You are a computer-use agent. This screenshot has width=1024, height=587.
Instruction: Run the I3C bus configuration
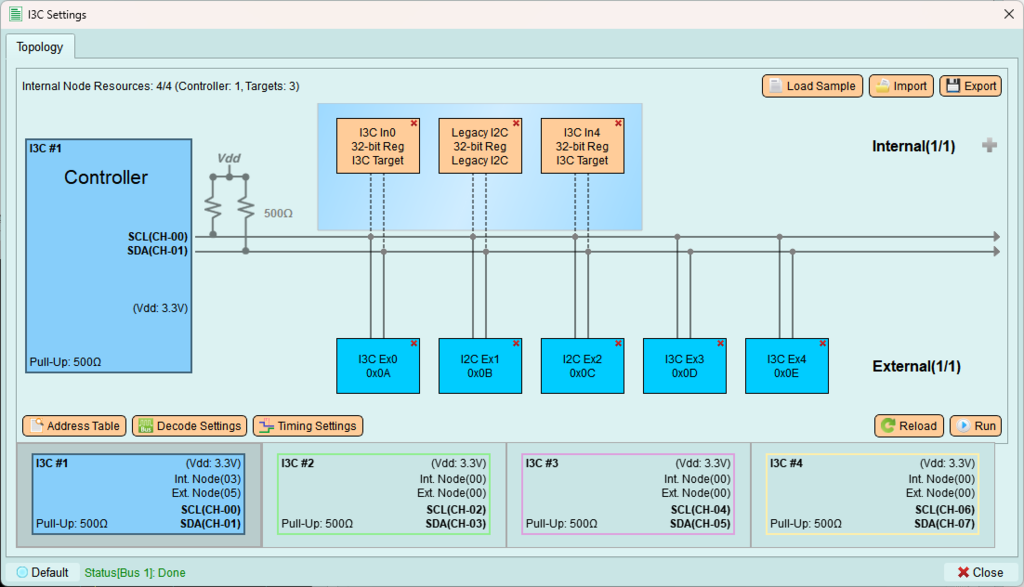coord(975,426)
